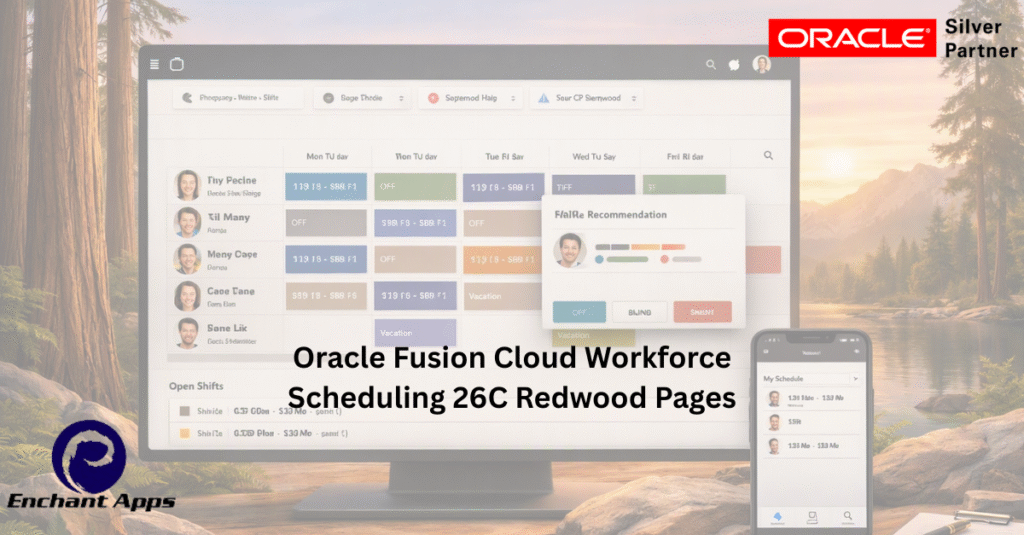Viewport: 1024px width, 535px height.
Task: Open Sone Lik's avatar photo
Action: [187, 332]
